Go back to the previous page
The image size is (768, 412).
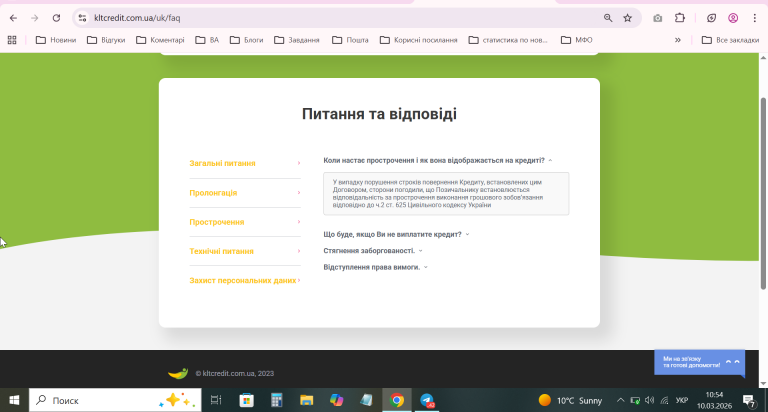point(13,18)
